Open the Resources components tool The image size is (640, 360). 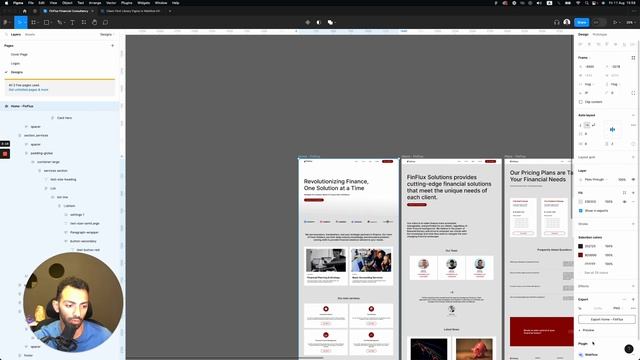(x=84, y=22)
